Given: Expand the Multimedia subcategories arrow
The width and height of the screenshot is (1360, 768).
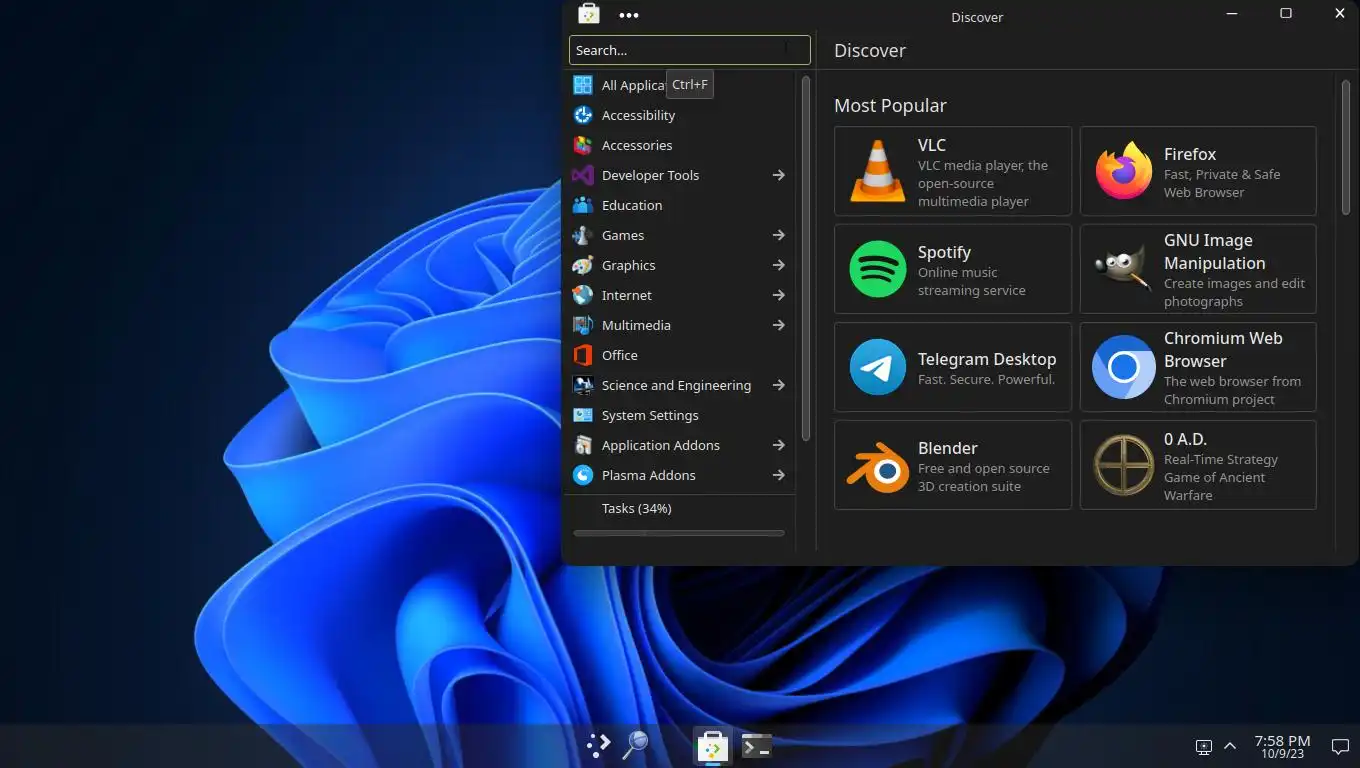Looking at the screenshot, I should point(778,325).
